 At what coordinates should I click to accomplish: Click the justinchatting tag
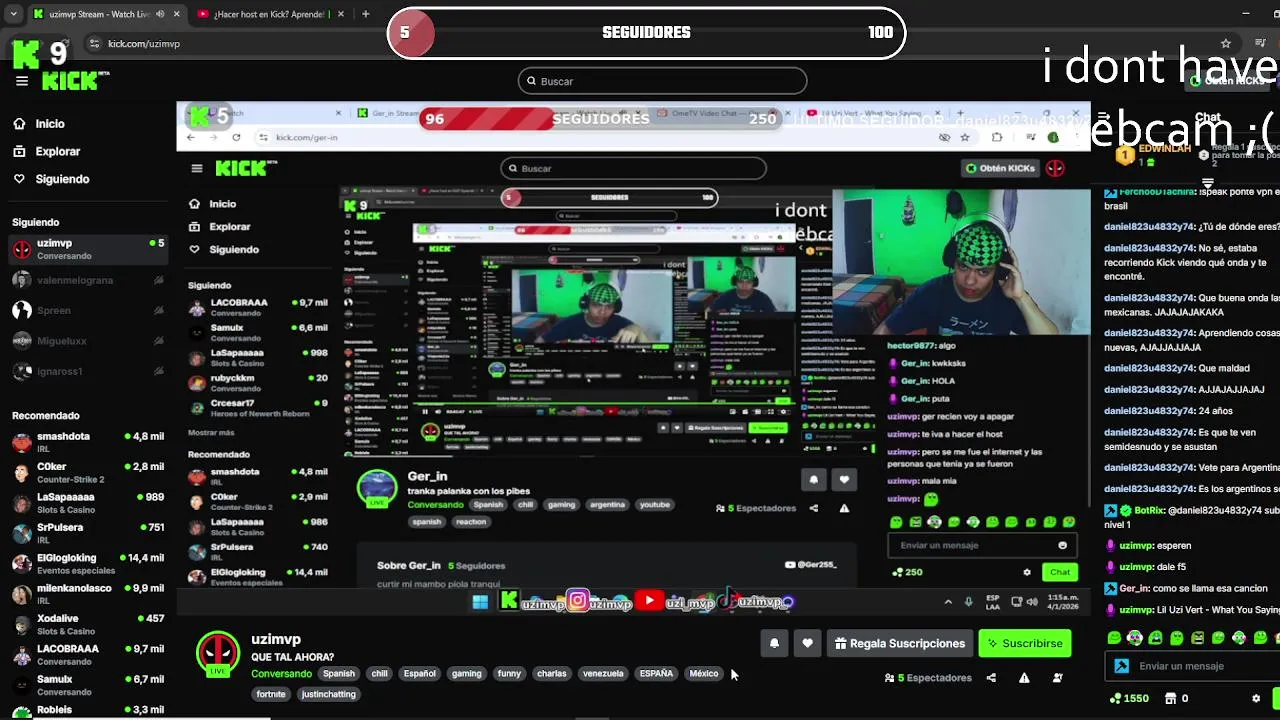pyautogui.click(x=329, y=694)
